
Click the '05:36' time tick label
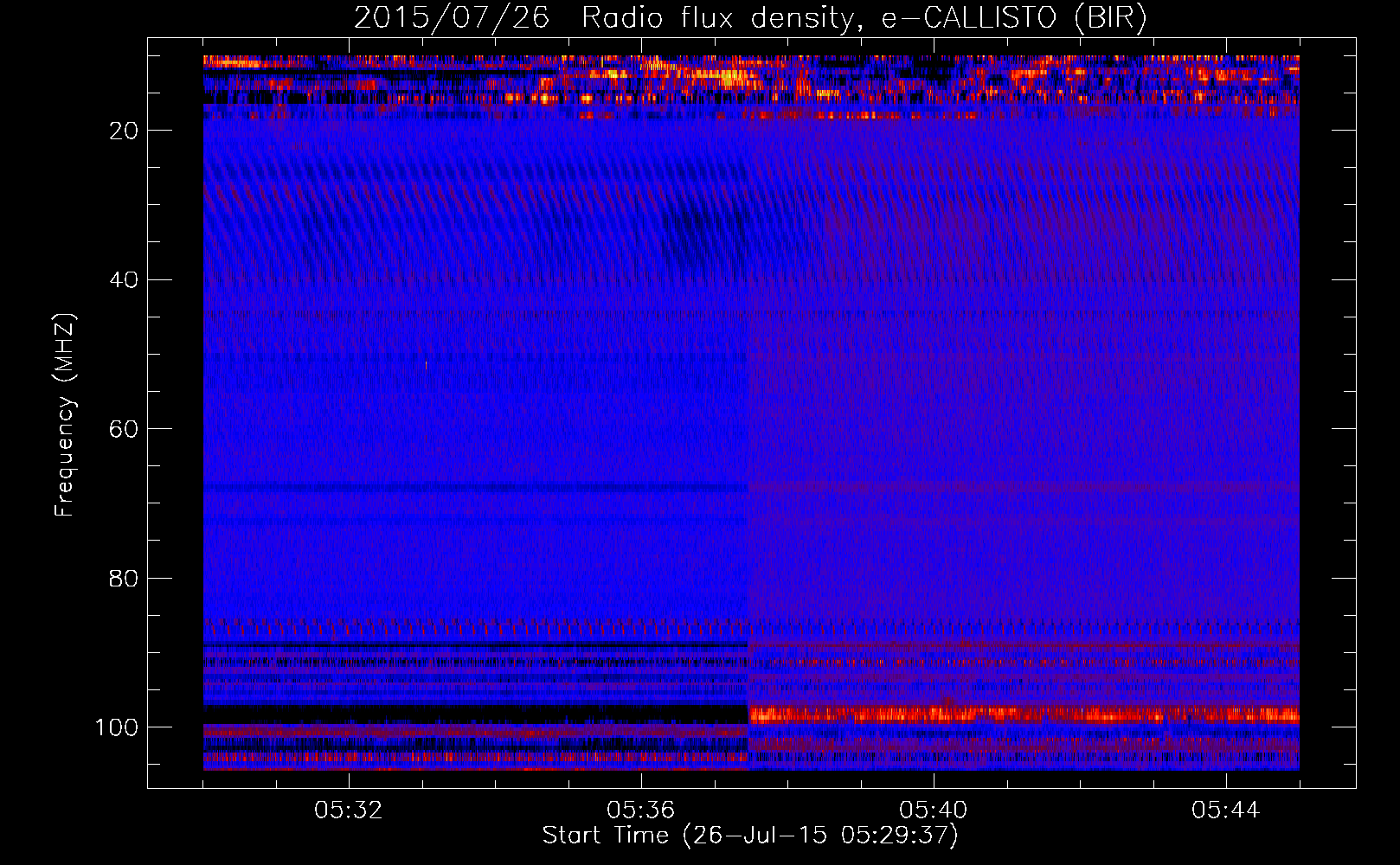(641, 811)
